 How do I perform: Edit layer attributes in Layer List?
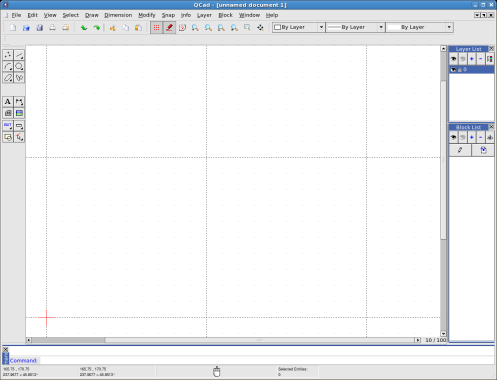point(490,59)
